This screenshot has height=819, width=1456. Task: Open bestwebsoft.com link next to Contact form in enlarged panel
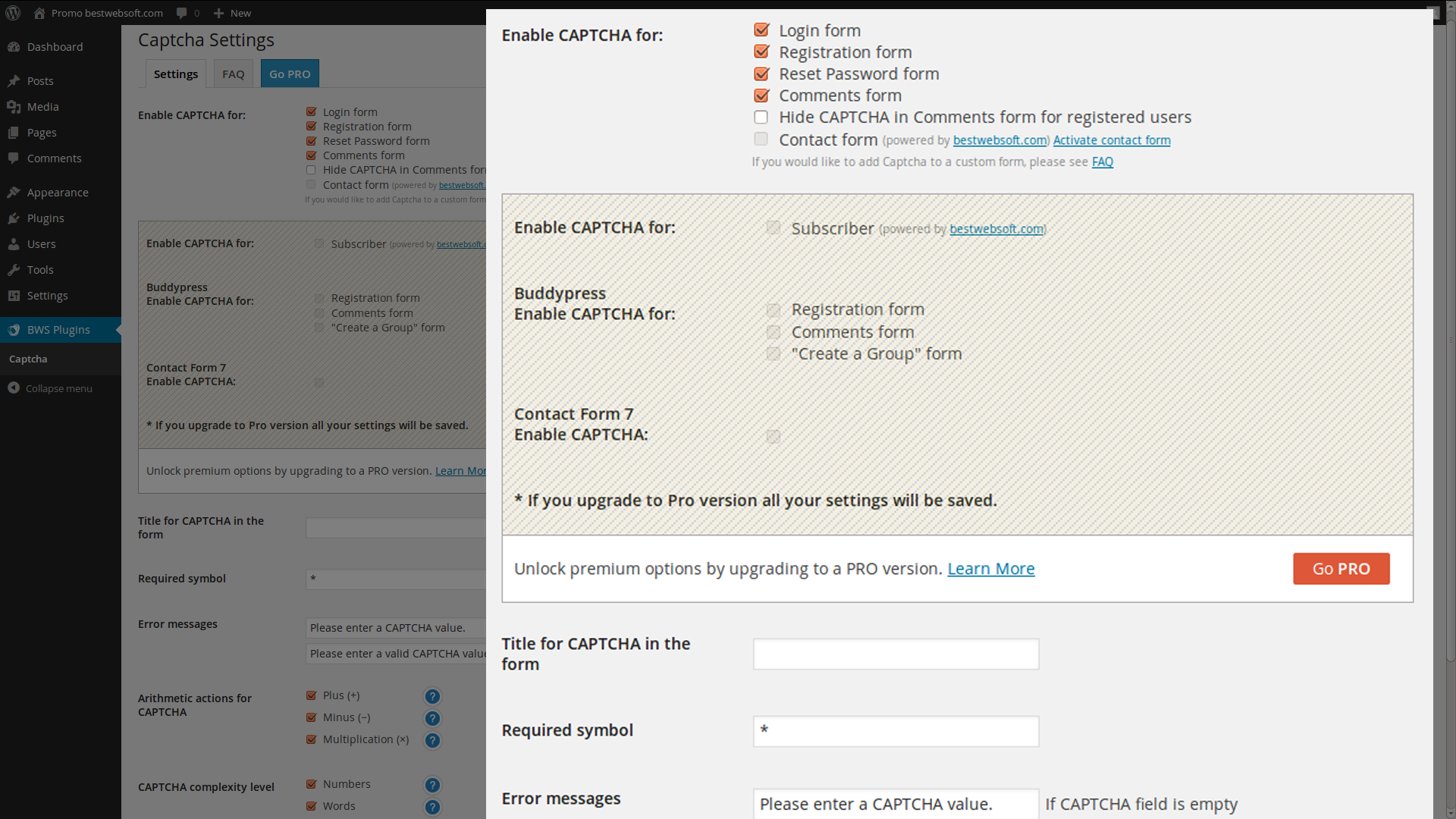click(x=1000, y=140)
